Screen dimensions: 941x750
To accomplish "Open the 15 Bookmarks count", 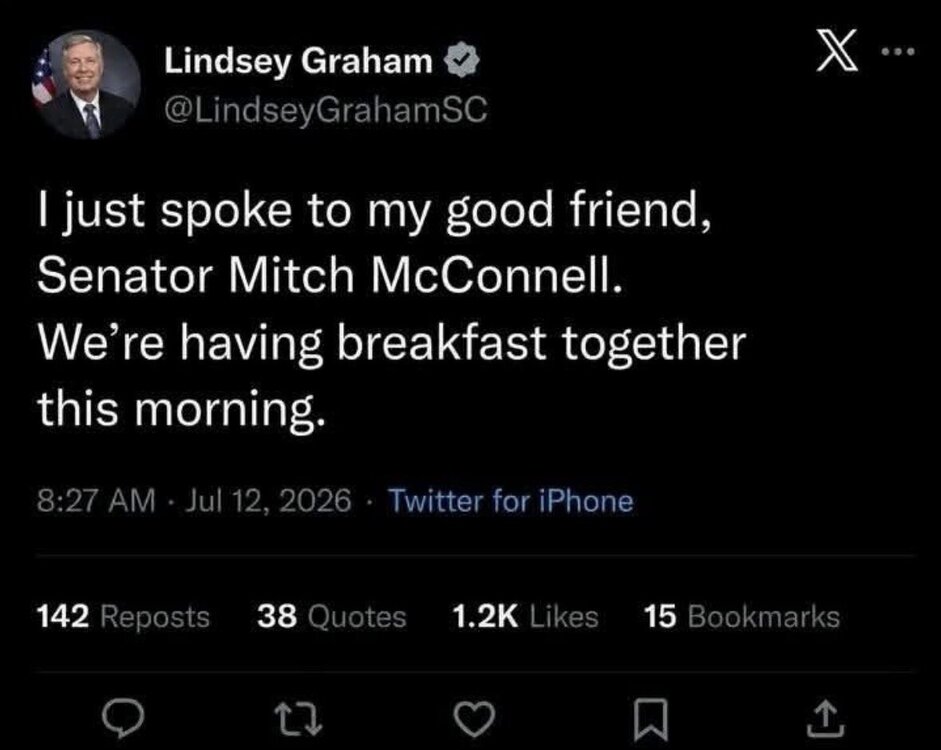I will click(742, 616).
